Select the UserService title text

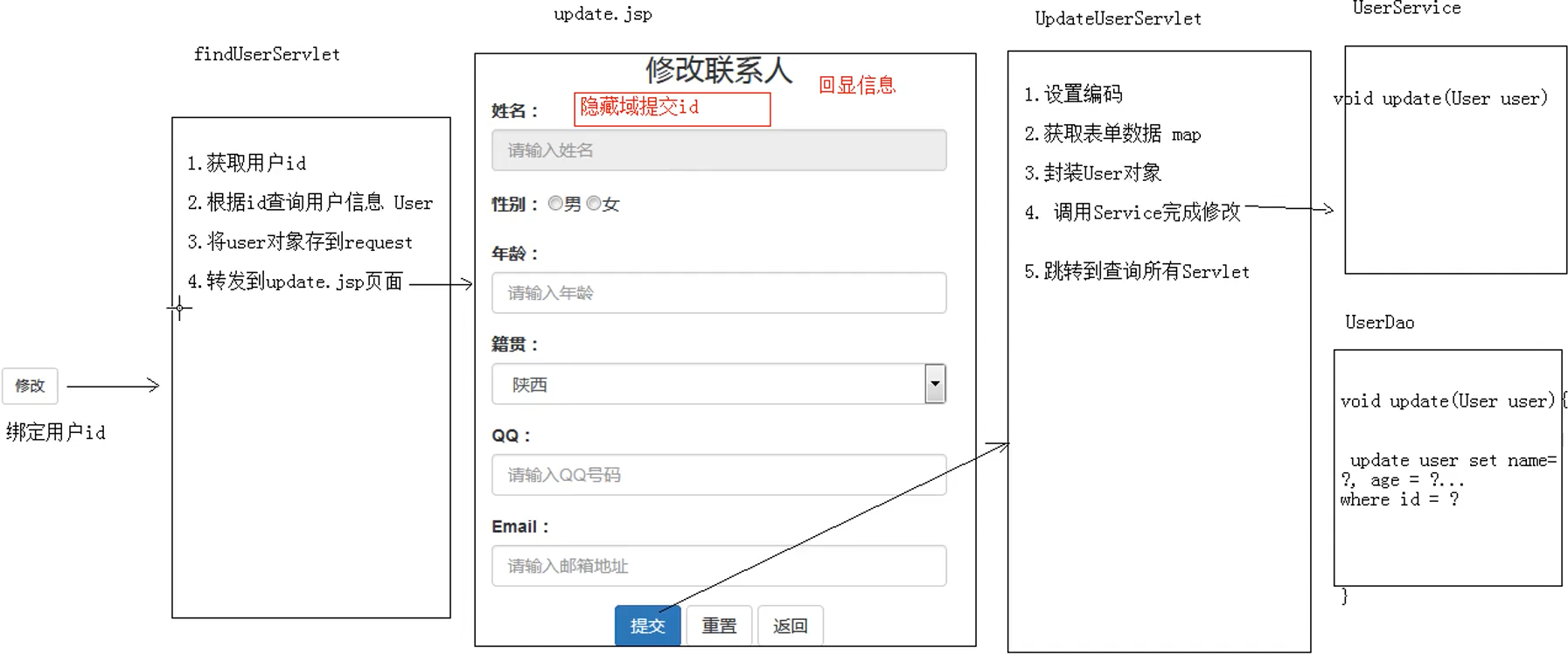tap(1406, 9)
